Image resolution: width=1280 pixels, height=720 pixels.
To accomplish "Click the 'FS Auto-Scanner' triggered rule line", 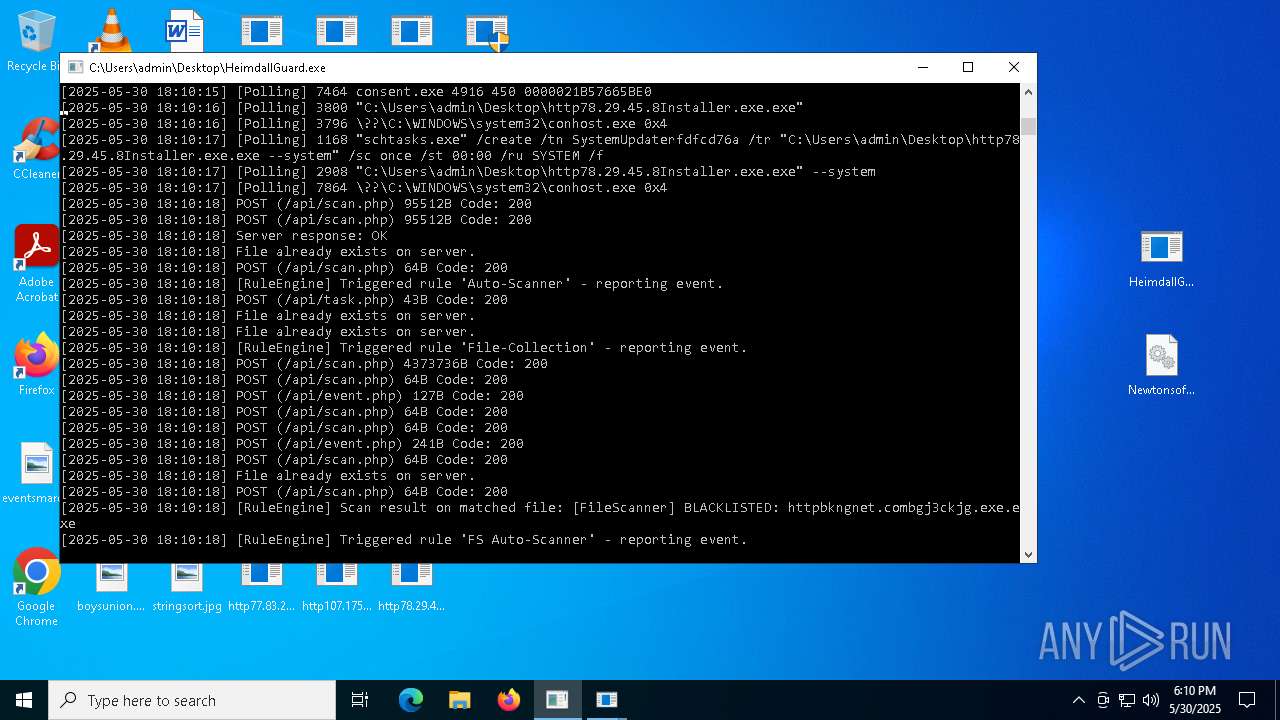I will coord(404,540).
